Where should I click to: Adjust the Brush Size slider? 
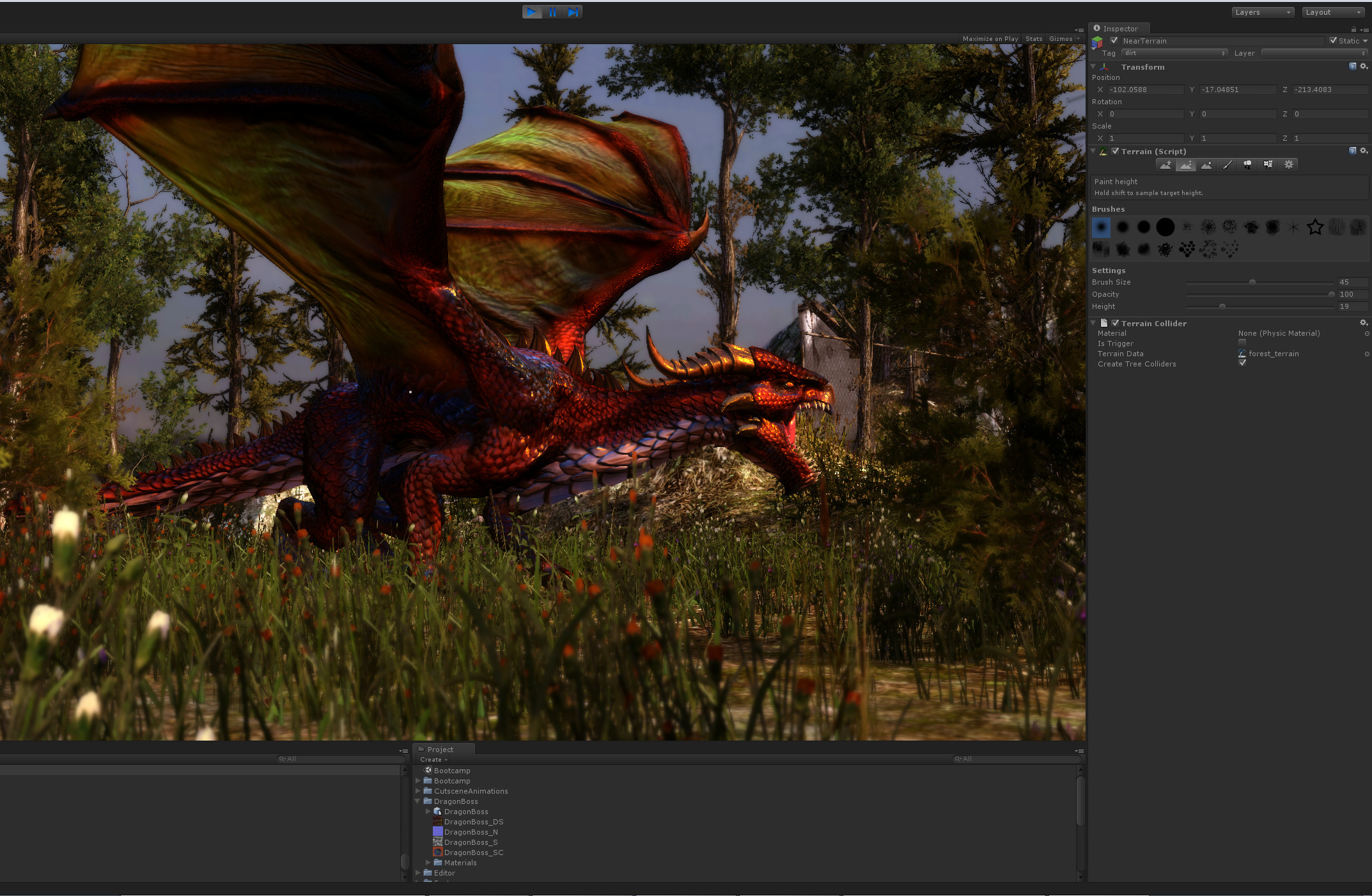click(1252, 282)
